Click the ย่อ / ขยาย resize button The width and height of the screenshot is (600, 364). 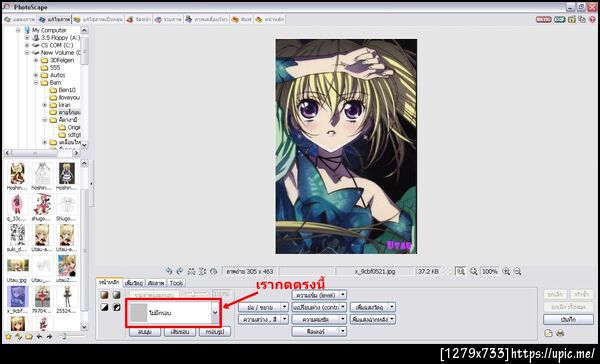[259, 307]
